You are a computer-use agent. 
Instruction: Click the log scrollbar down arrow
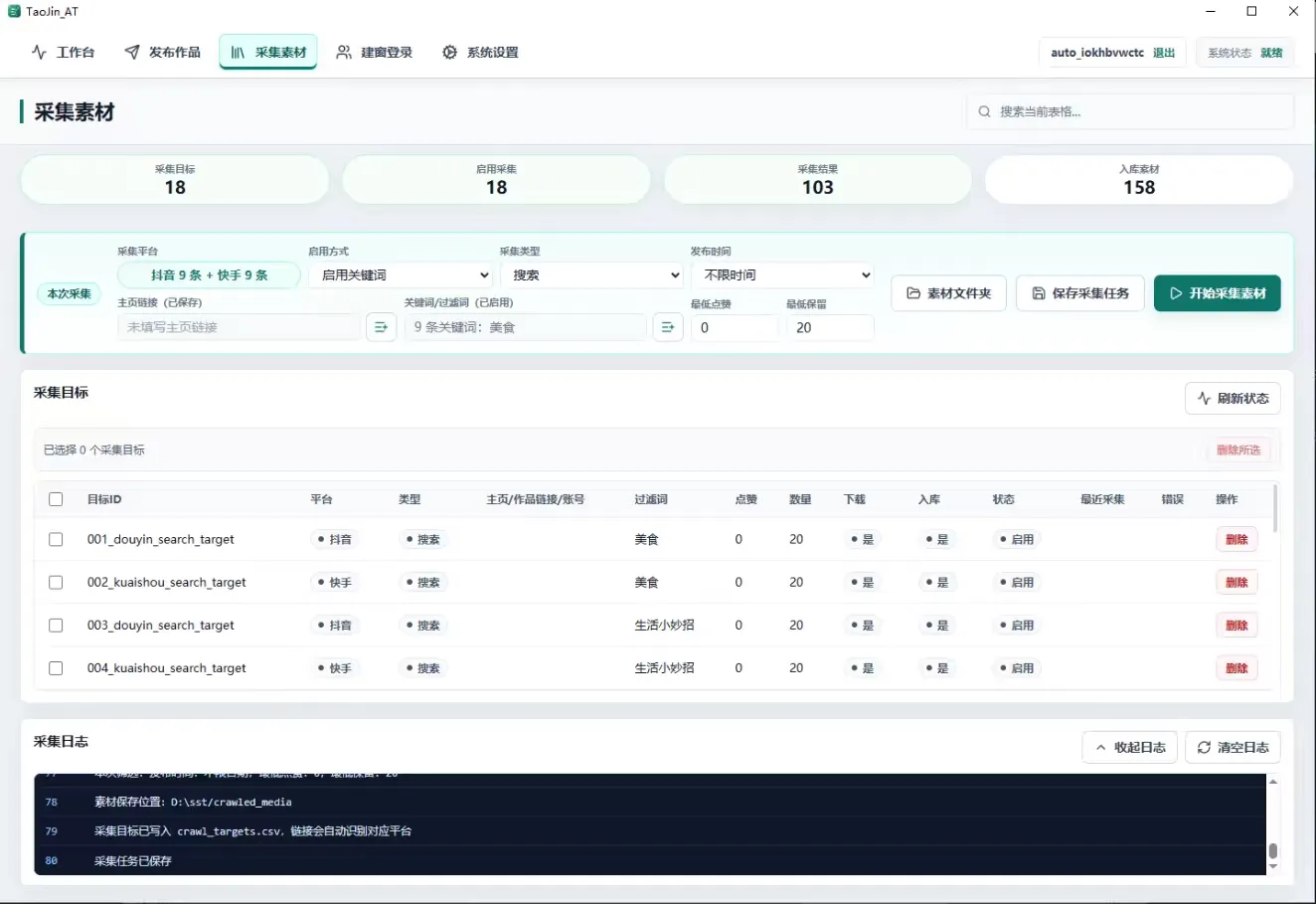[x=1273, y=867]
